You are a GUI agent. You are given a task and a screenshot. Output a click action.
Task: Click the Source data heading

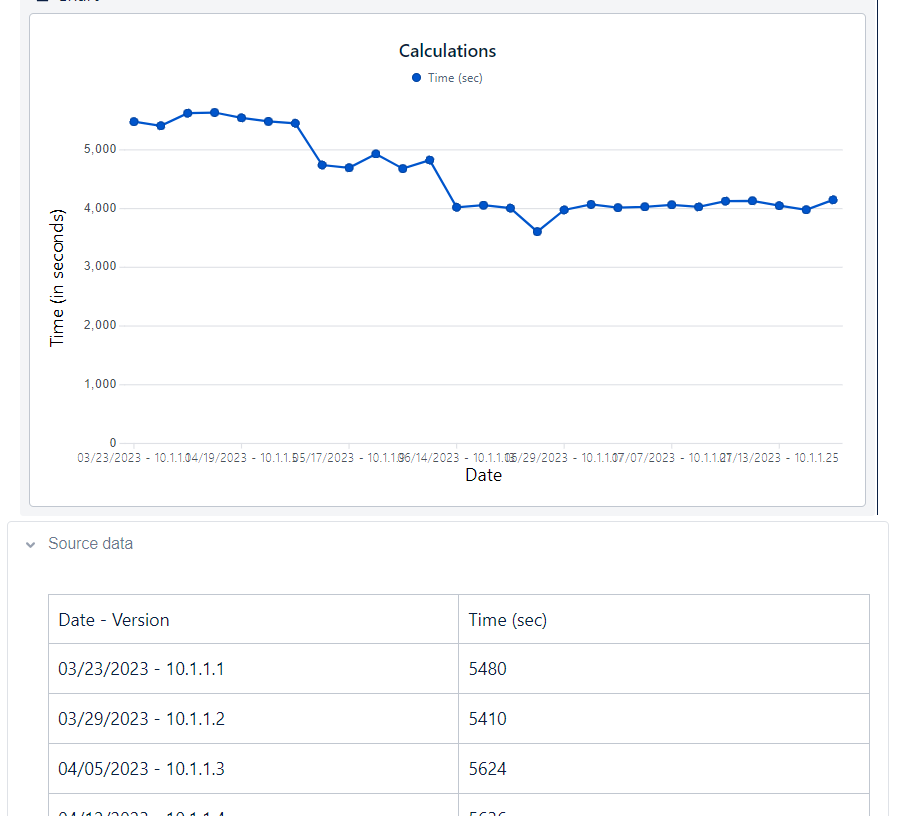pyautogui.click(x=91, y=543)
